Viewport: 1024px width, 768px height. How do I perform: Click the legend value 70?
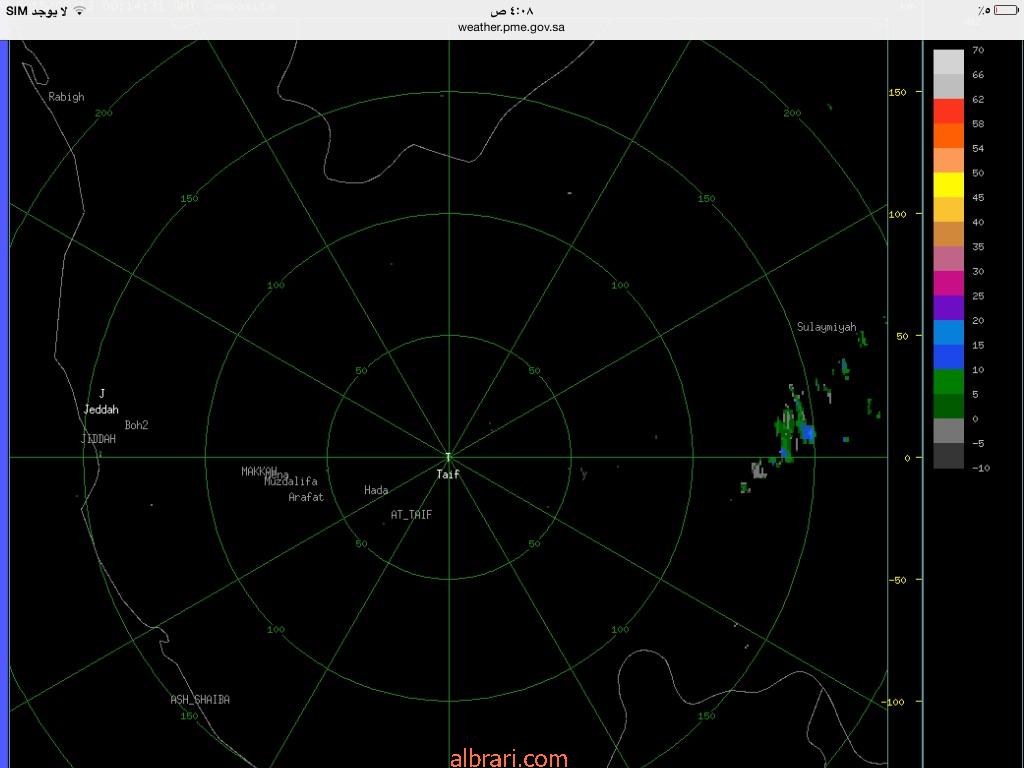978,50
